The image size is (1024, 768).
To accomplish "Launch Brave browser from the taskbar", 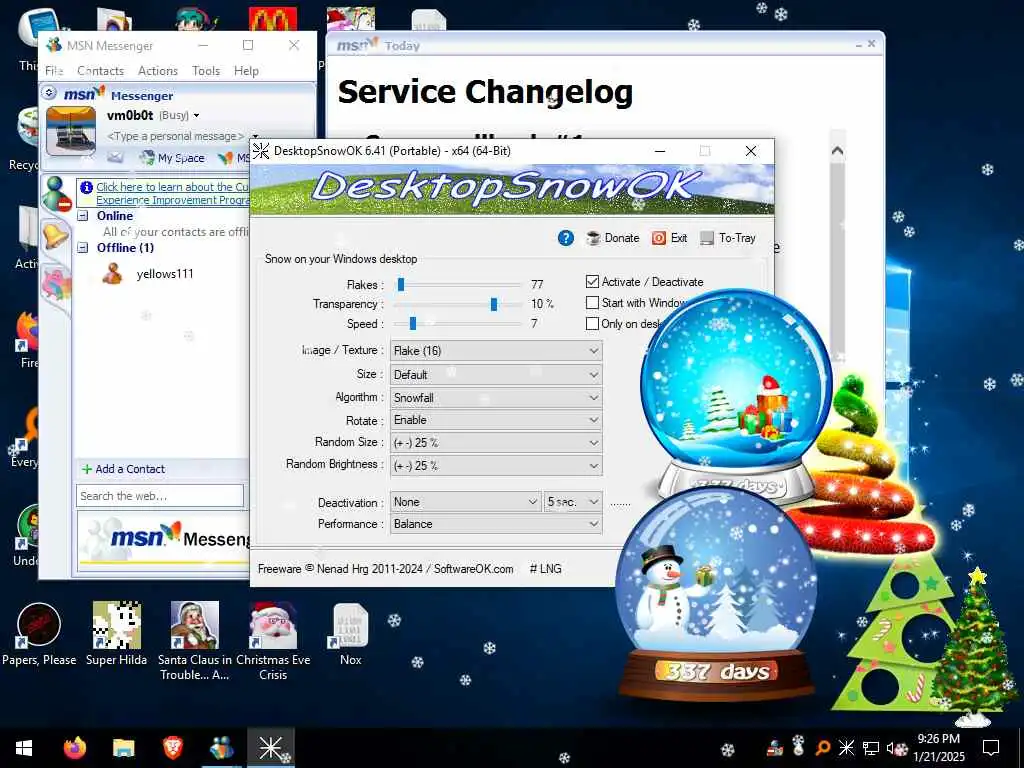I will tap(172, 748).
